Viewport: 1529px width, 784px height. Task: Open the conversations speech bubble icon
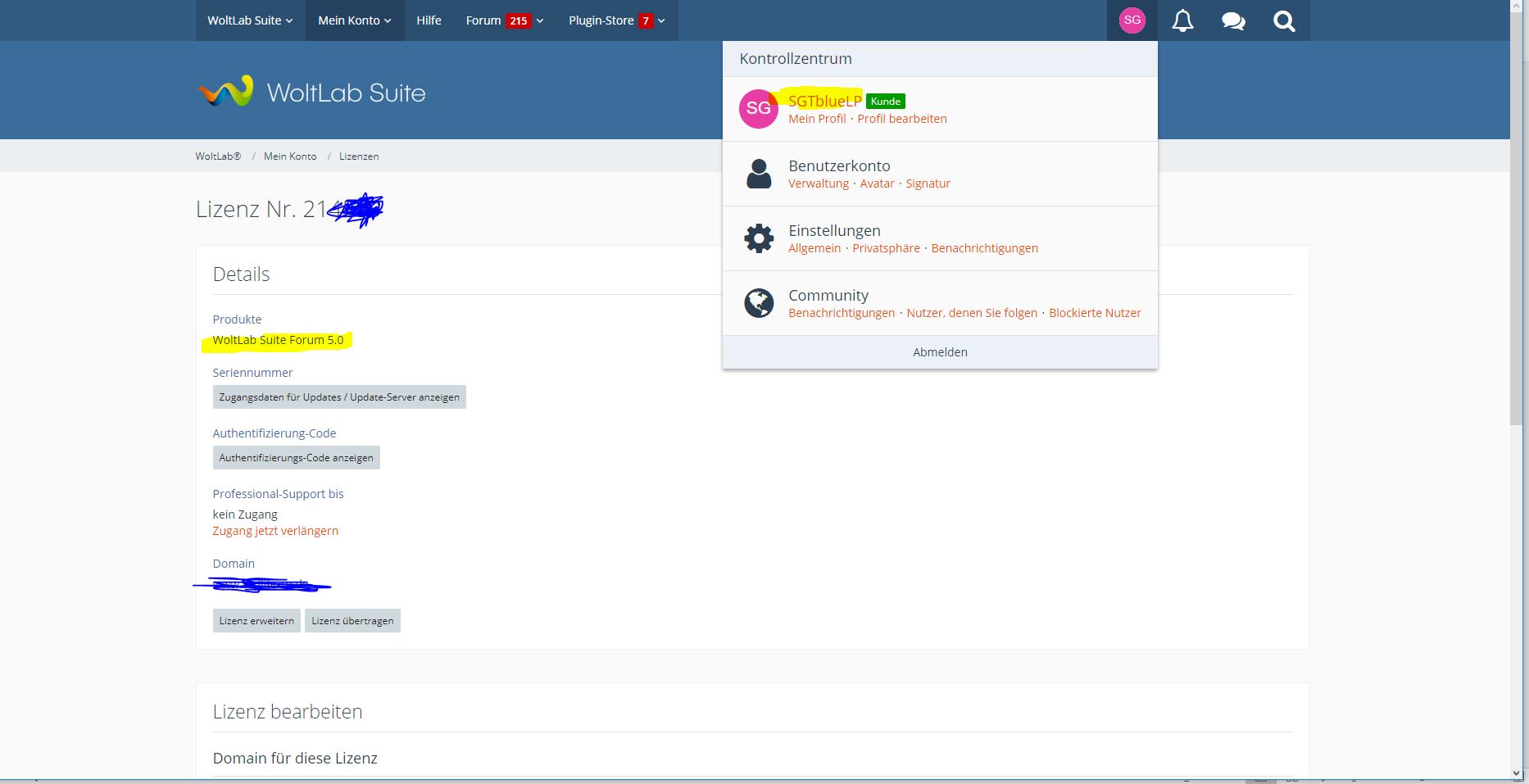pos(1233,20)
